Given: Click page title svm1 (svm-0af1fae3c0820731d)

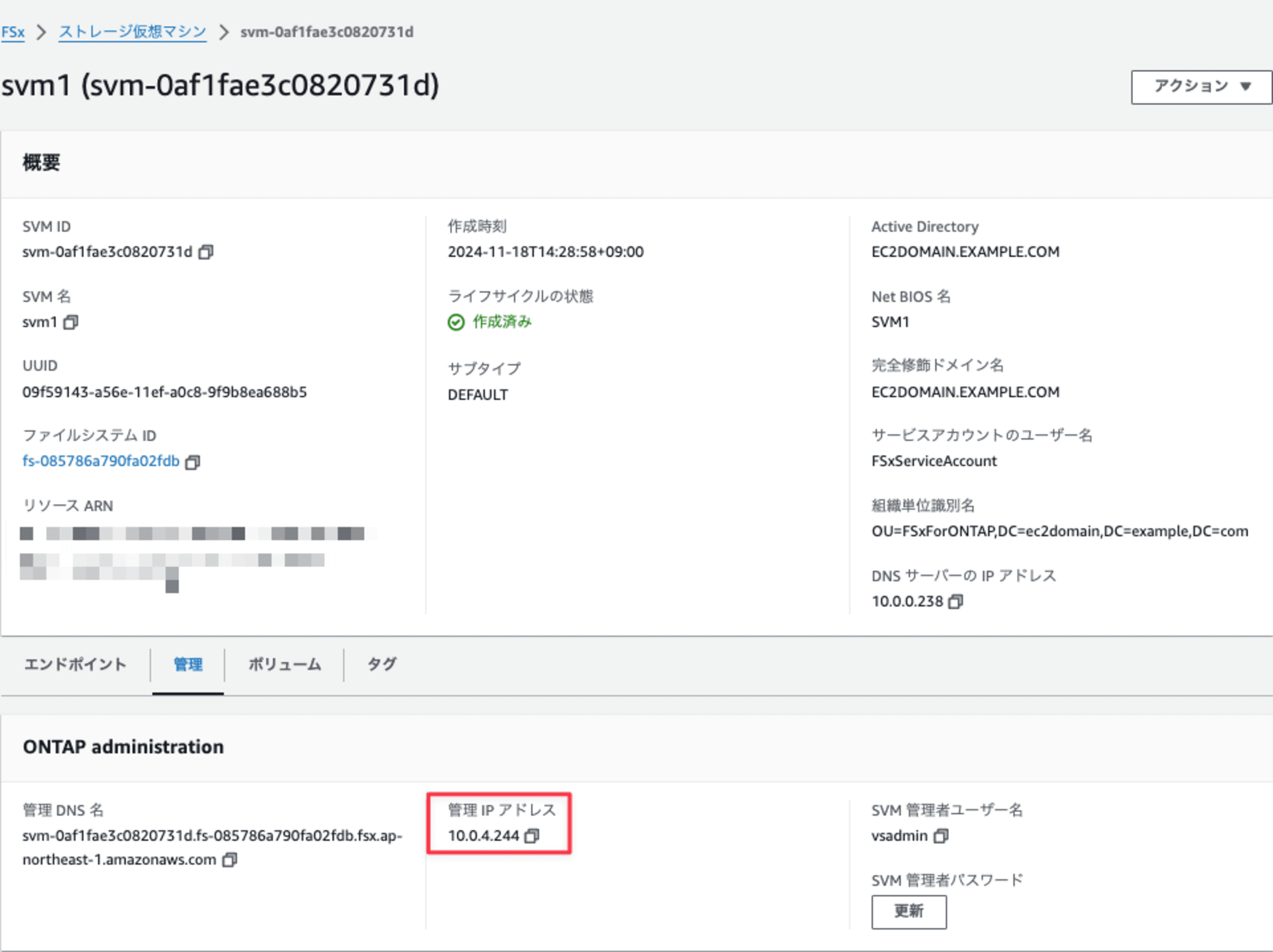Looking at the screenshot, I should (220, 85).
